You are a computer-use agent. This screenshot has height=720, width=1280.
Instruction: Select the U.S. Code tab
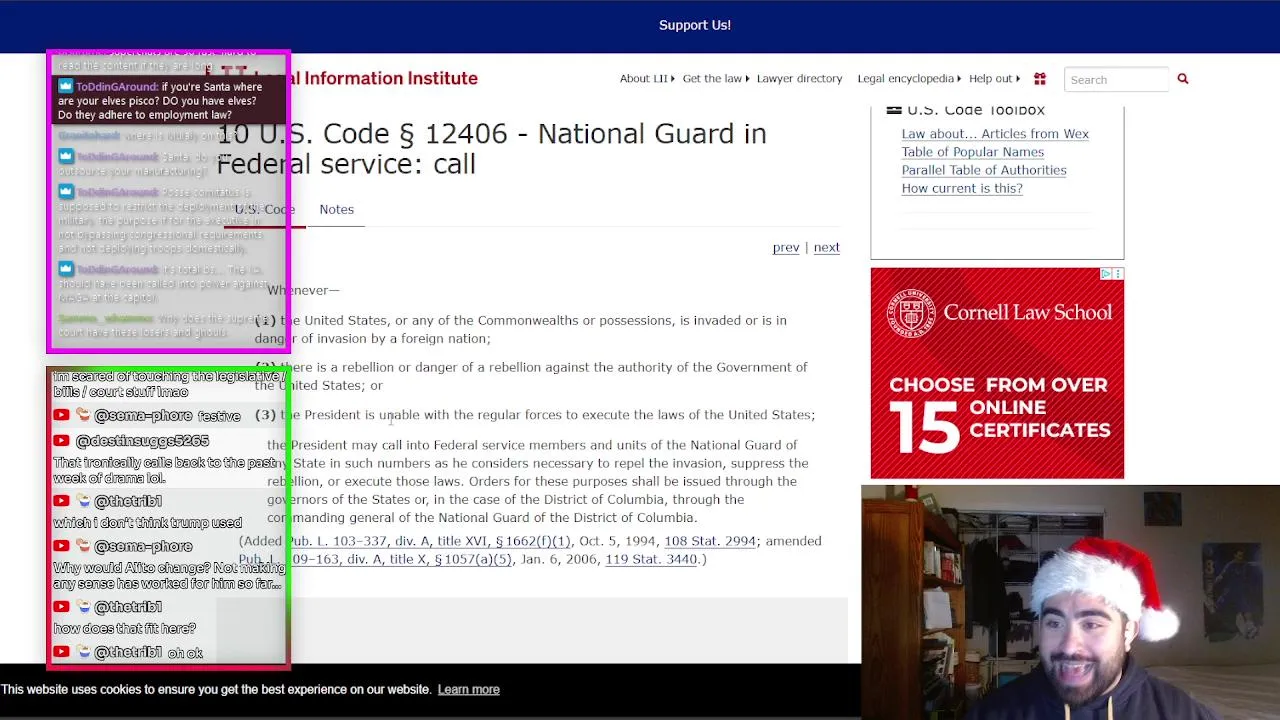[265, 209]
